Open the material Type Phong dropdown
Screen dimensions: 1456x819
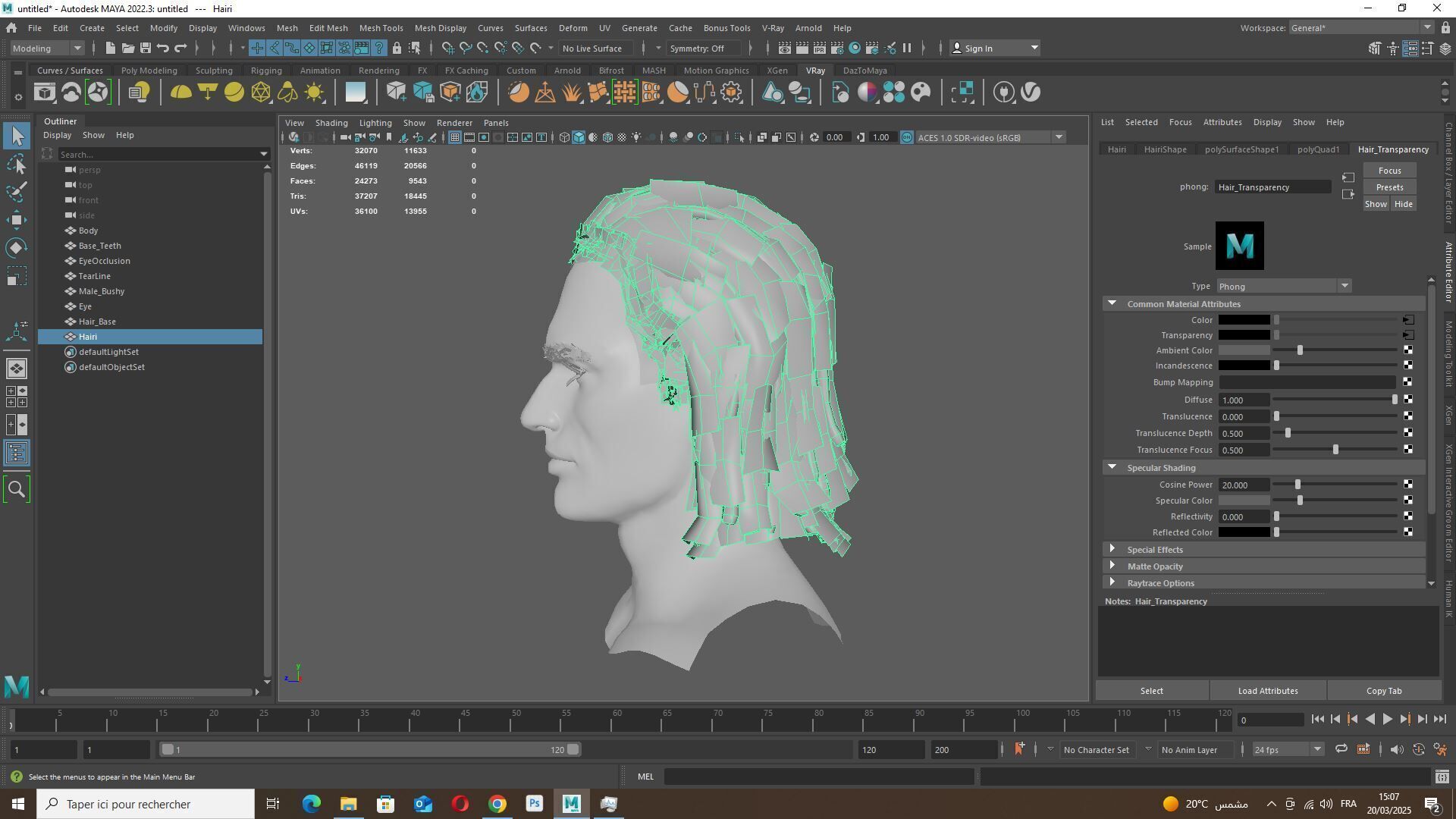coord(1285,287)
